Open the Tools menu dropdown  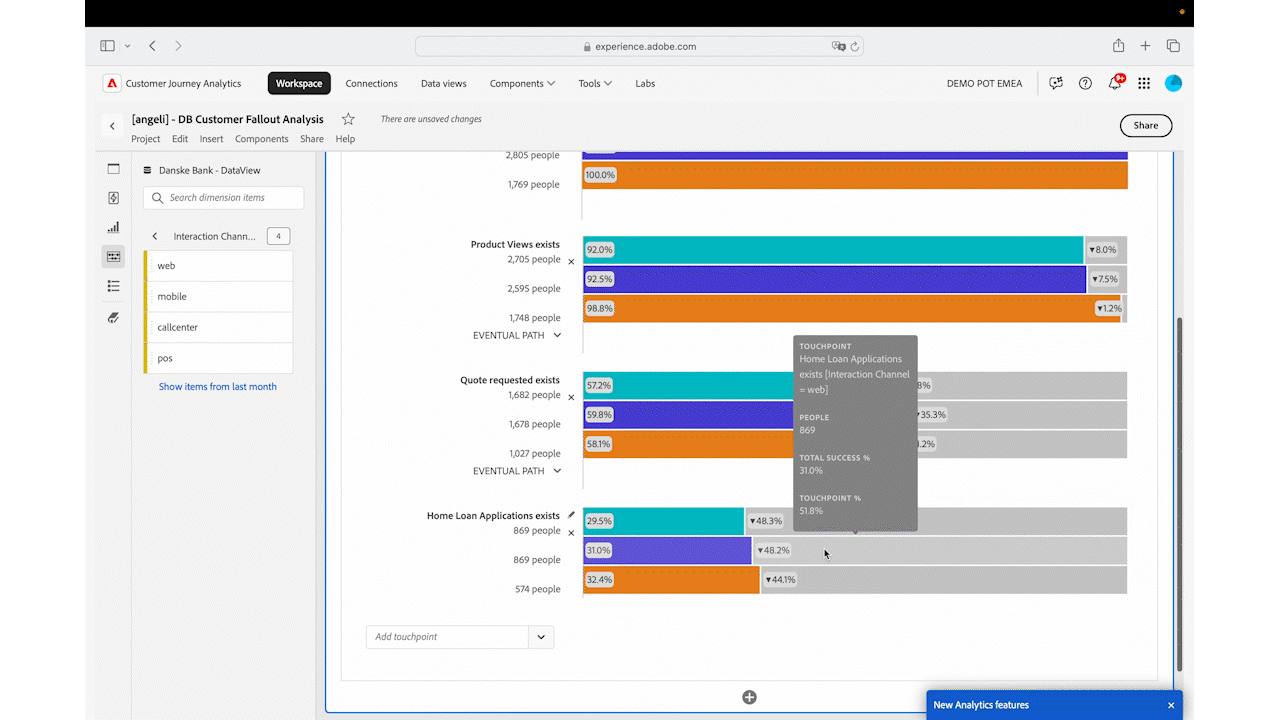click(x=595, y=84)
